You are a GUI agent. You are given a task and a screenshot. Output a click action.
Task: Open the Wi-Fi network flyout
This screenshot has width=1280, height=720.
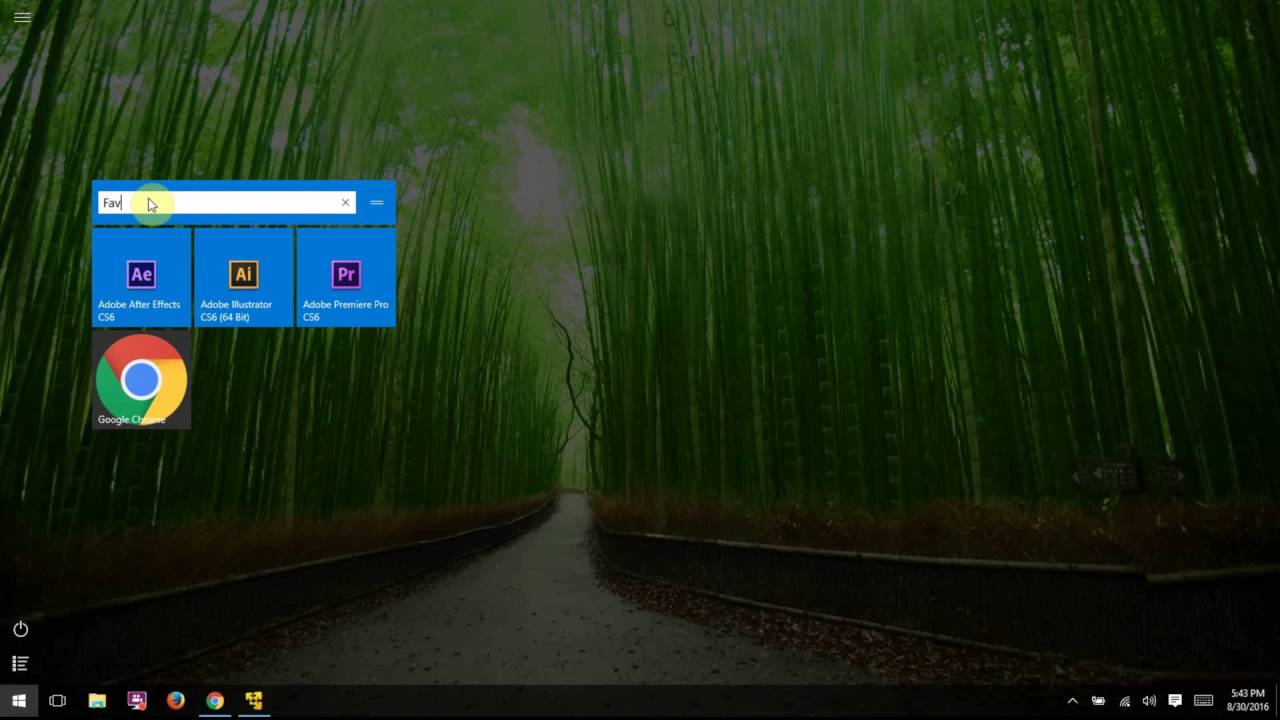1124,701
